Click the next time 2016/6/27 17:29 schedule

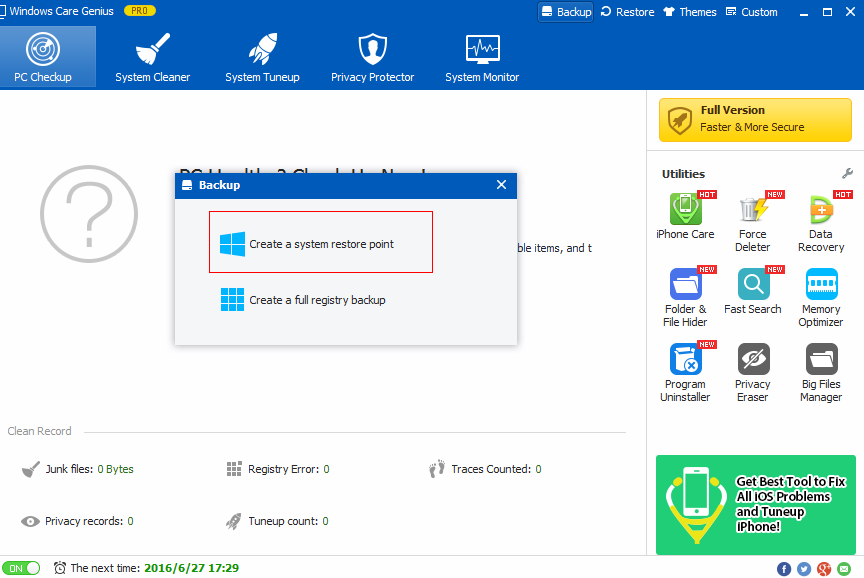(x=191, y=568)
